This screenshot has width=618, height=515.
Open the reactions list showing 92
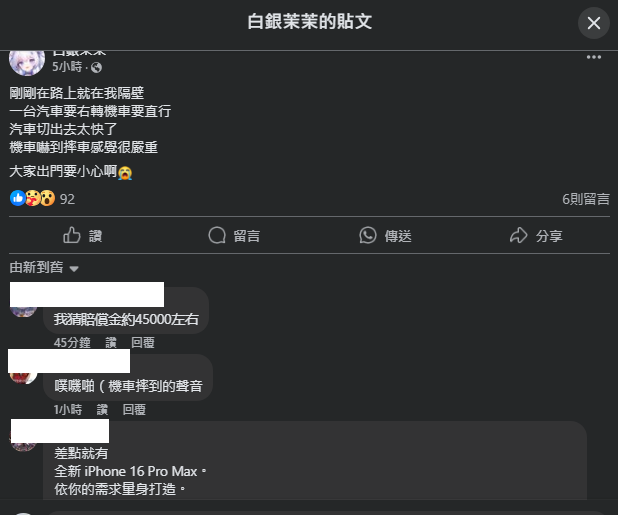pyautogui.click(x=67, y=199)
